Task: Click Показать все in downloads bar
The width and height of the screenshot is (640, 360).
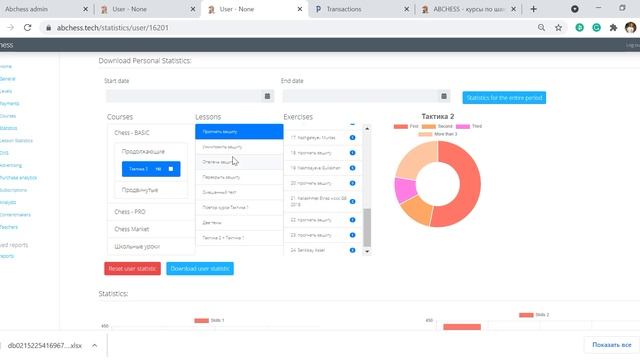Action: click(611, 345)
